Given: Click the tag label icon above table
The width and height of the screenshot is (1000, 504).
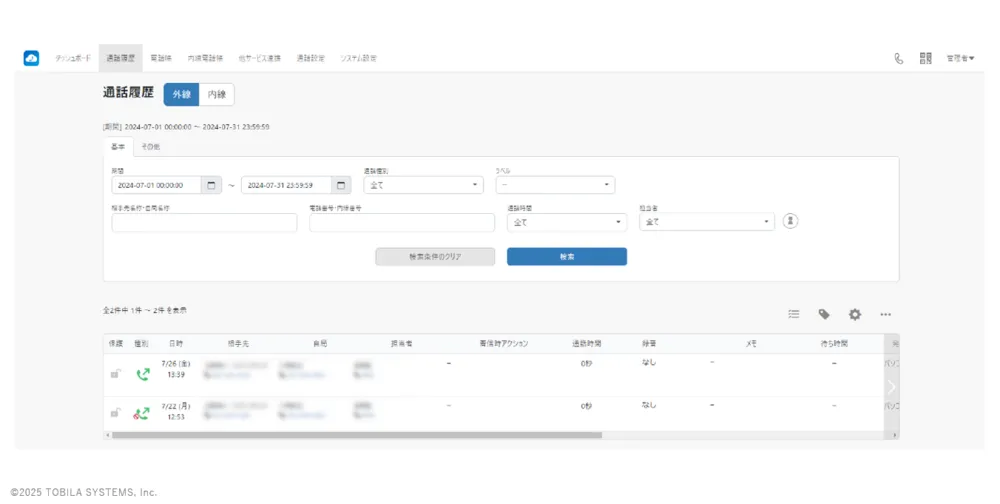Looking at the screenshot, I should (x=824, y=314).
